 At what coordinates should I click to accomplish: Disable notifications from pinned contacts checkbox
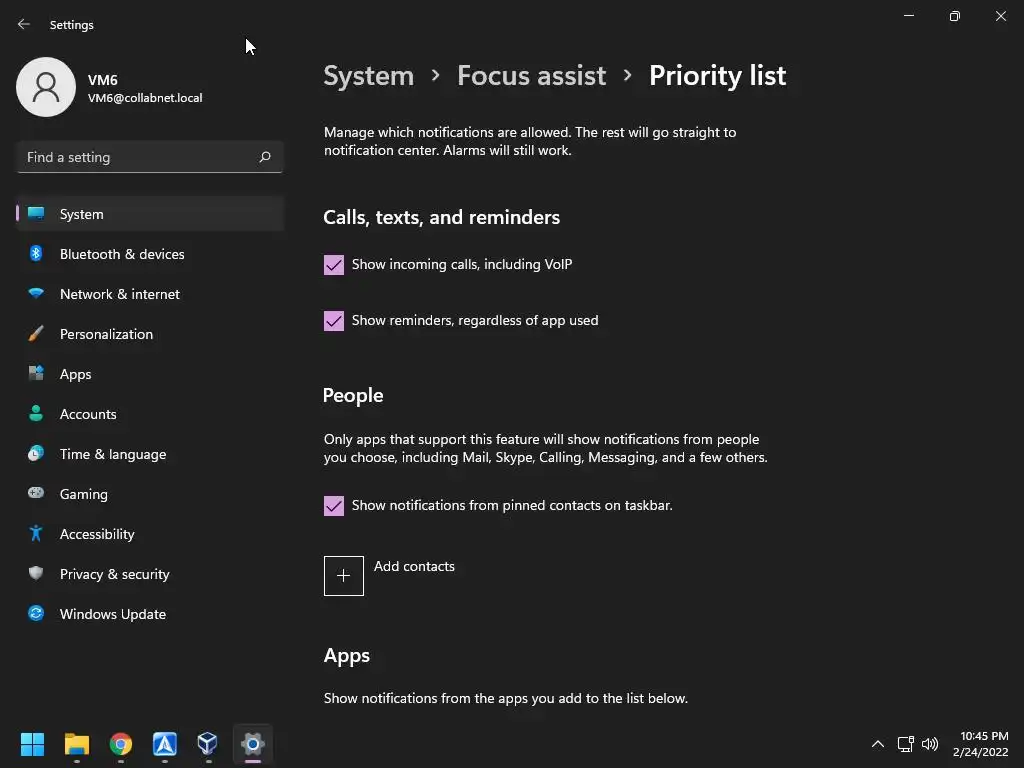click(334, 506)
